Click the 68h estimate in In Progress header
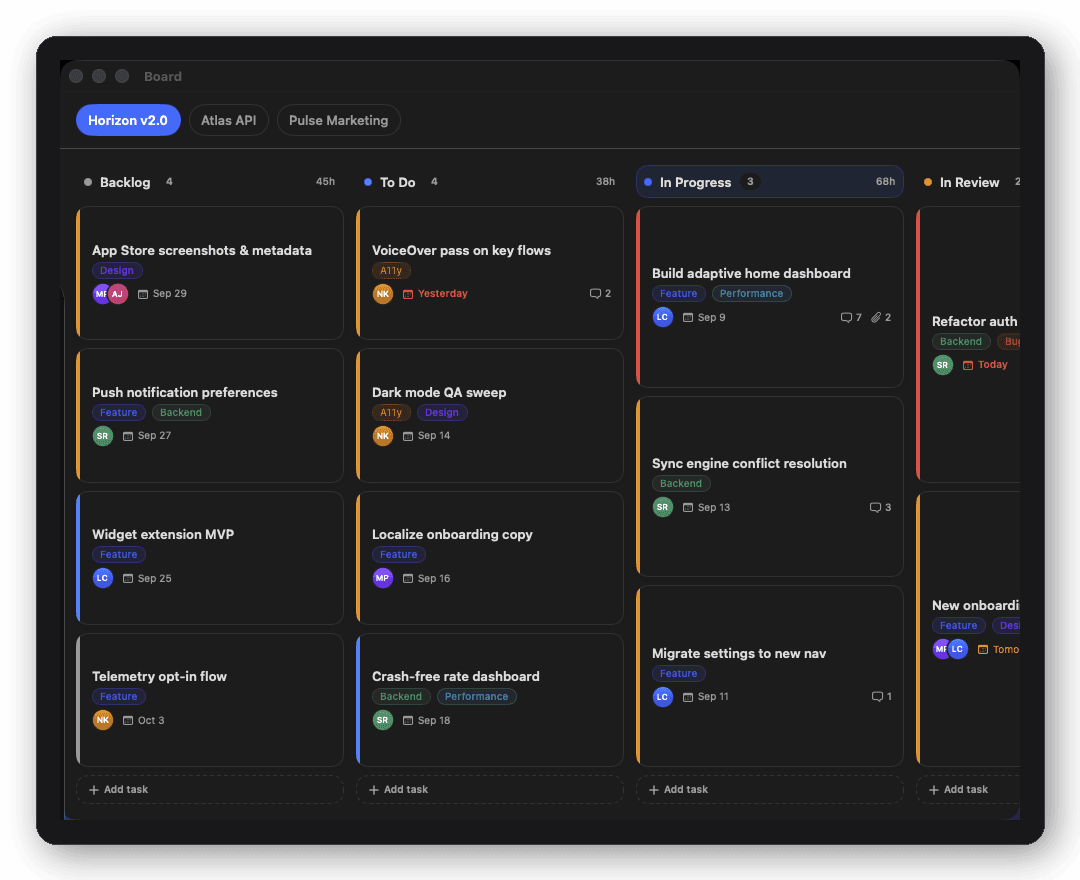1080x880 pixels. pos(885,182)
